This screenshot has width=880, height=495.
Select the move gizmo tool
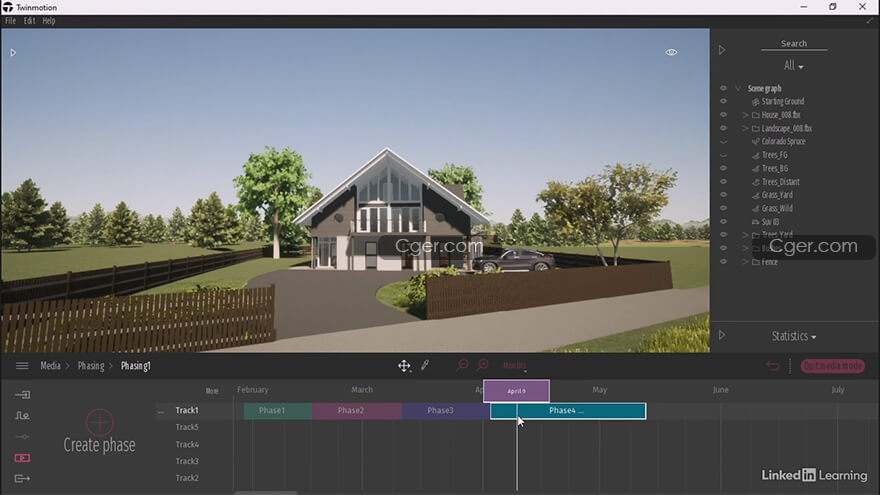pyautogui.click(x=404, y=366)
